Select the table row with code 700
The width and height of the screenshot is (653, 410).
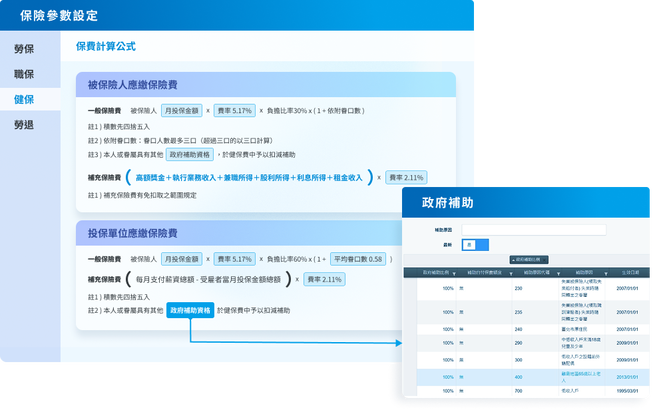click(533, 391)
